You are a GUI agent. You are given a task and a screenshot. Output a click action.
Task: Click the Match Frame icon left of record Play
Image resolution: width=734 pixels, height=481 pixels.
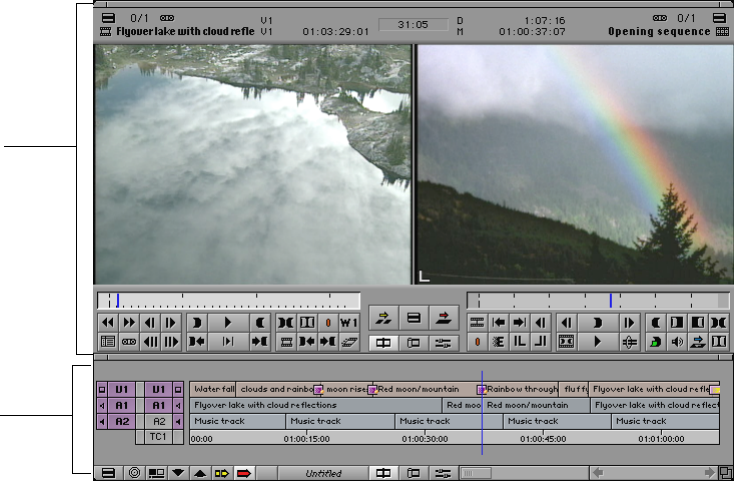pyautogui.click(x=566, y=342)
